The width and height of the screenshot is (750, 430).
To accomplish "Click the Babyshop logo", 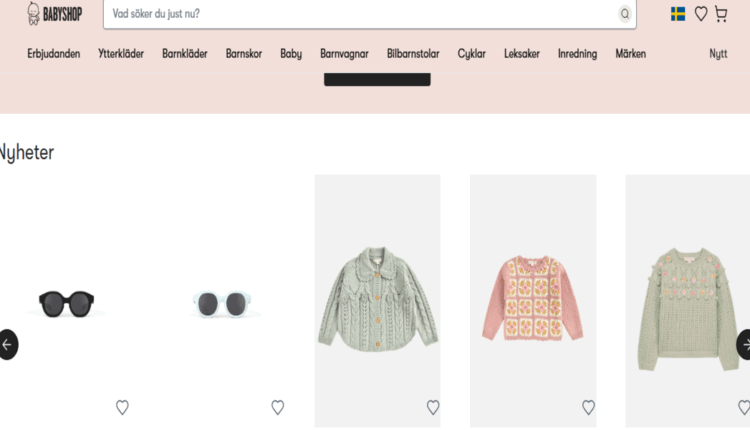I will 54,13.
